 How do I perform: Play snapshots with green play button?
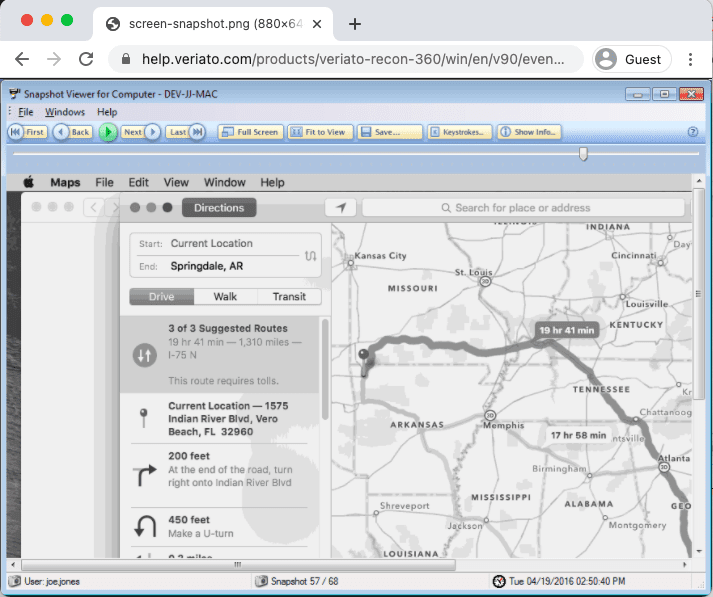(108, 132)
